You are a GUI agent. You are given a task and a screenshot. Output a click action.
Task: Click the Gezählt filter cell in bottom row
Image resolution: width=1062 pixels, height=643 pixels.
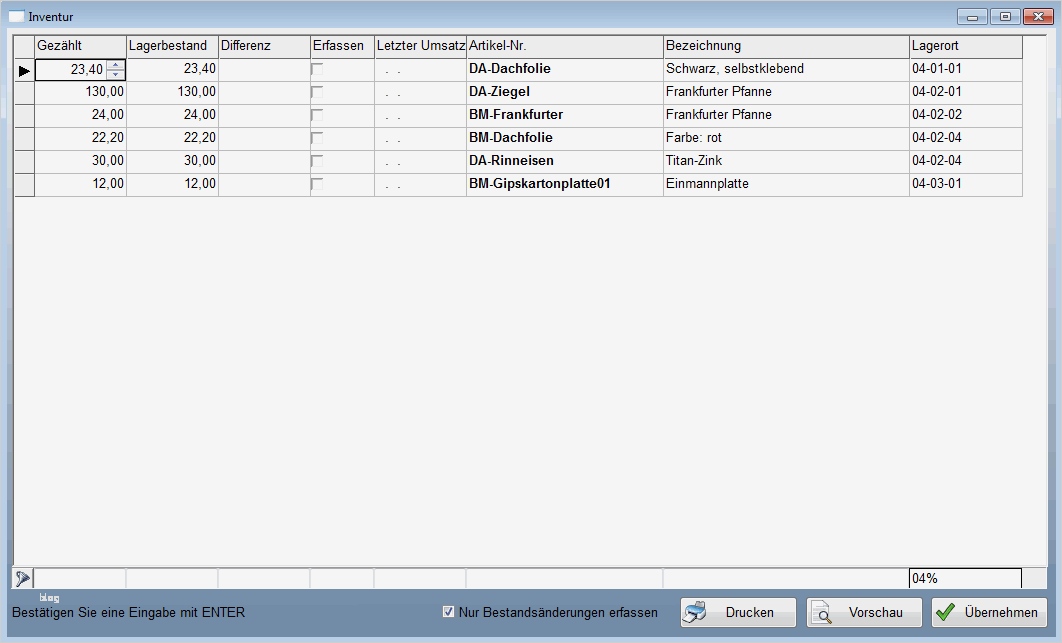(x=80, y=579)
